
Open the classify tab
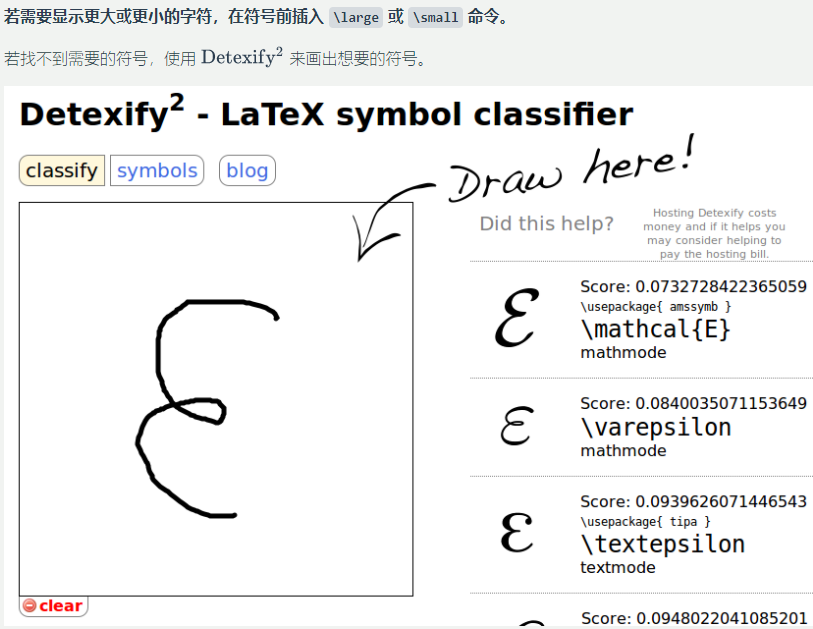point(62,170)
